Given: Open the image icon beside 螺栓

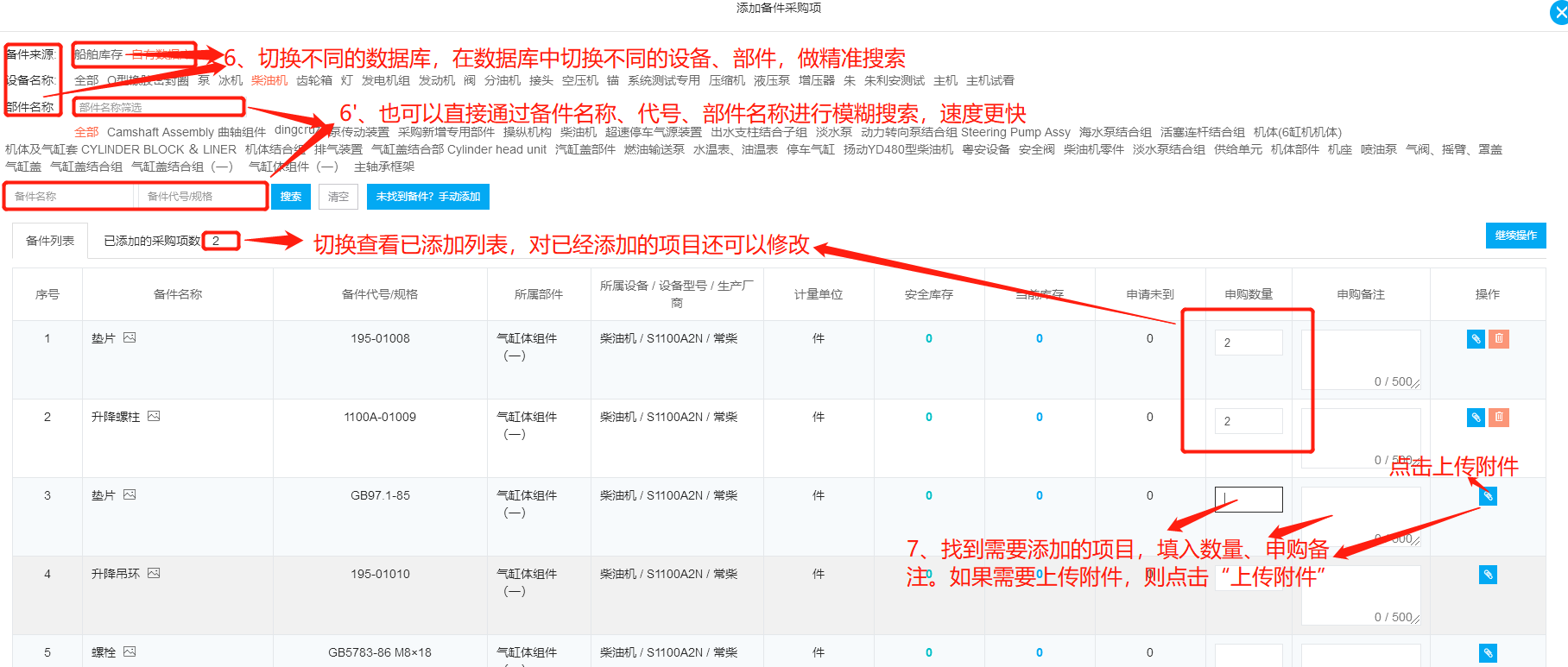Looking at the screenshot, I should point(130,651).
